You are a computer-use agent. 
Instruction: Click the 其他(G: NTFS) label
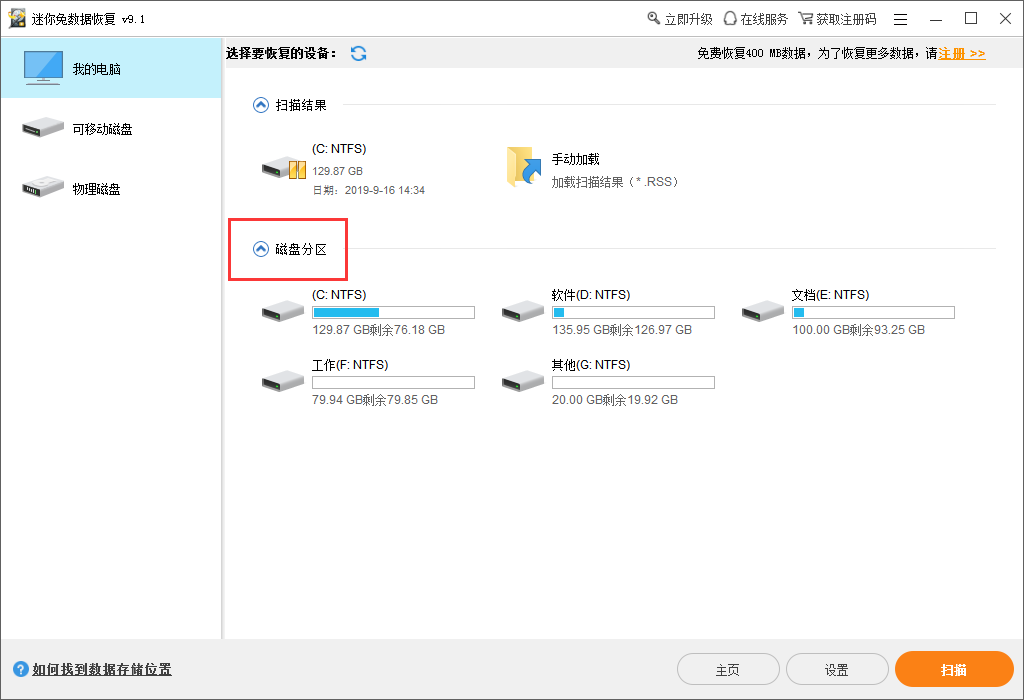591,365
